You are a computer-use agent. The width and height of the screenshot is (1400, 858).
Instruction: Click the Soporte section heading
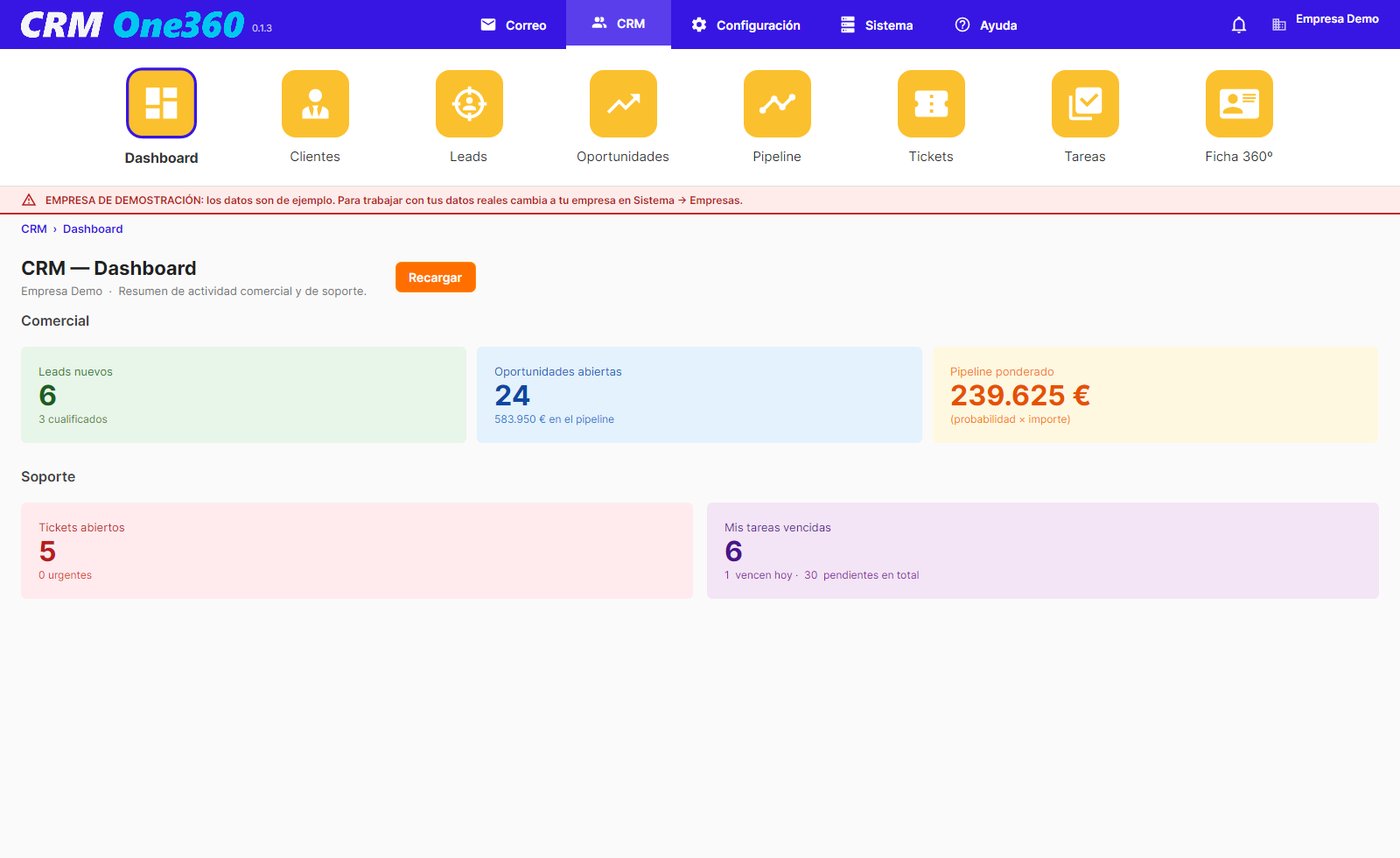(48, 477)
